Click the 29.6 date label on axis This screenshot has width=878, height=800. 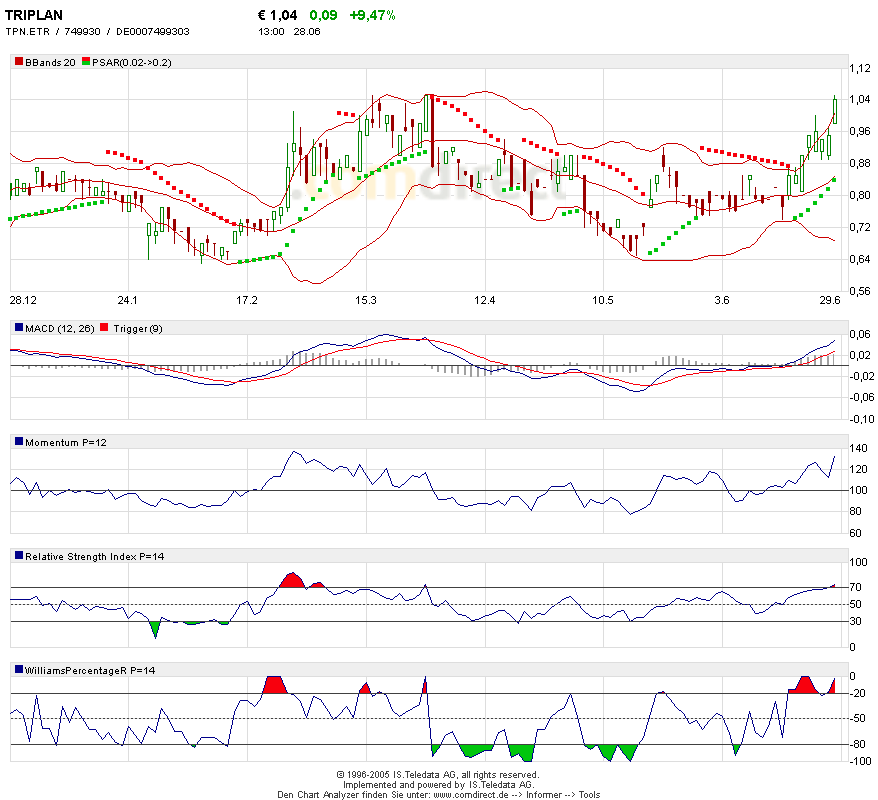pos(828,300)
